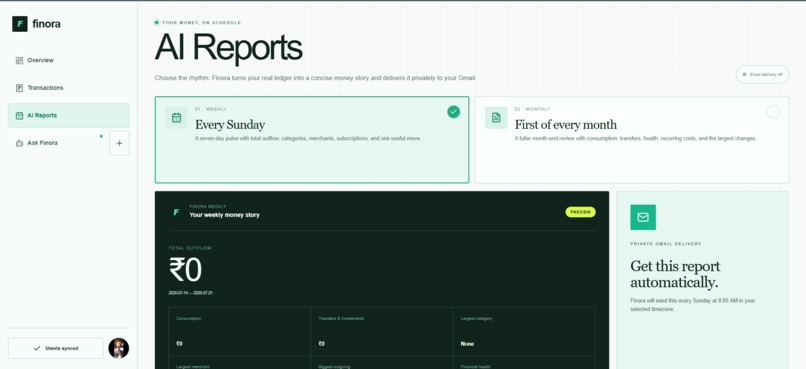The height and width of the screenshot is (369, 806).
Task: Click the Consumption cell
Action: 240,331
